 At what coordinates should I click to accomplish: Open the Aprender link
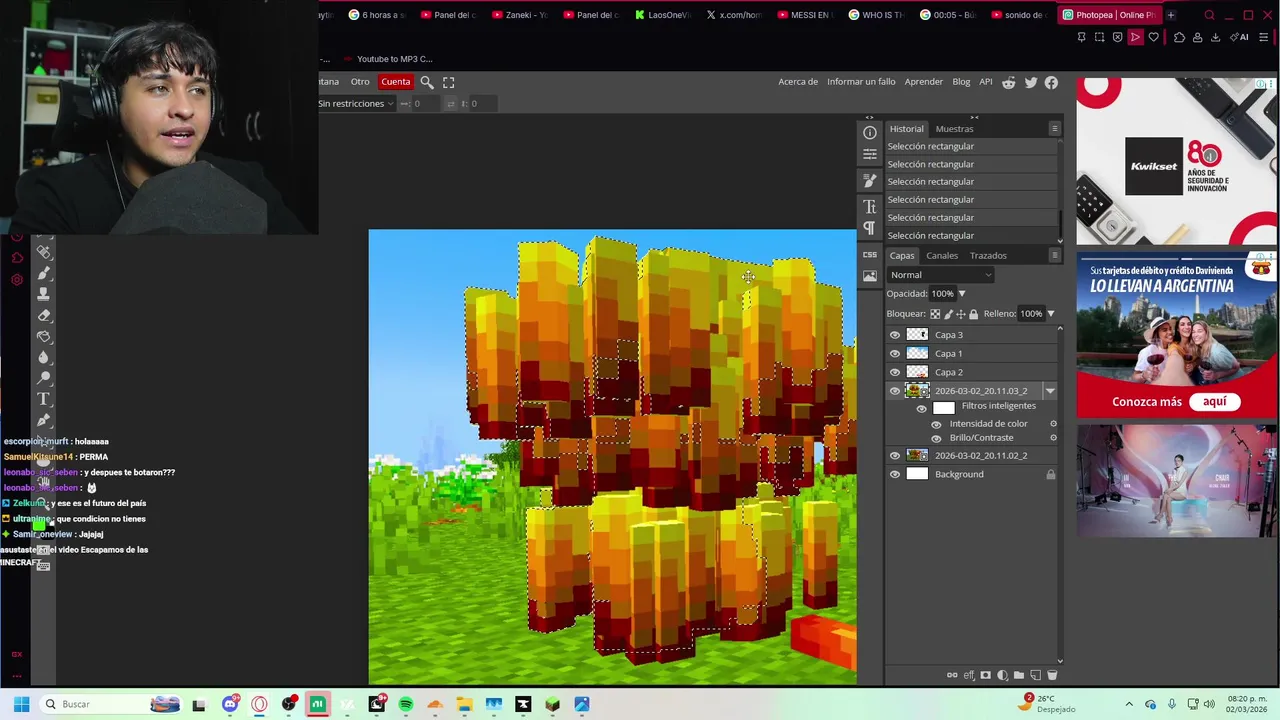(x=924, y=82)
